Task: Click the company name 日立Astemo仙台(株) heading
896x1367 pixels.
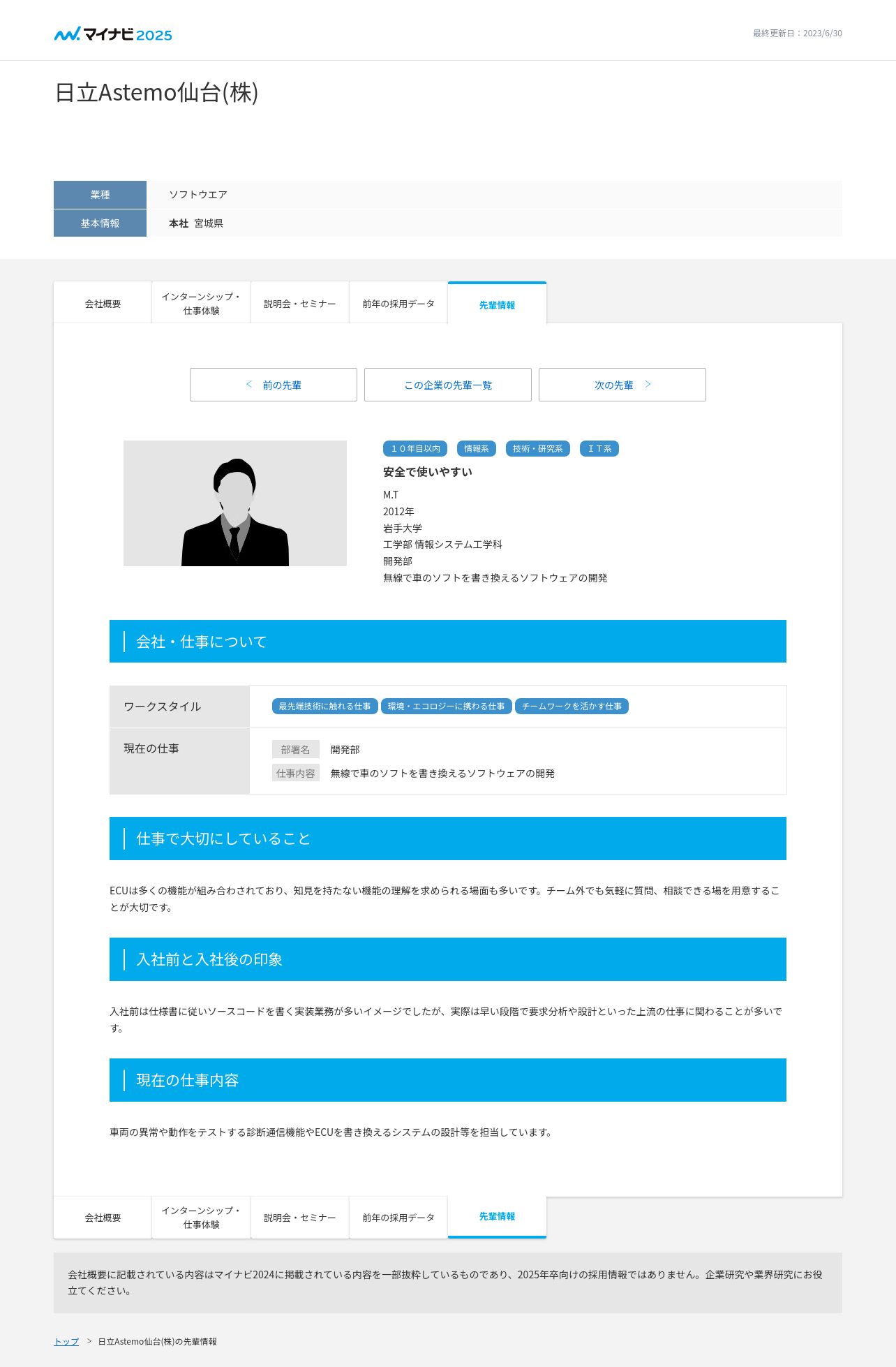Action: [156, 92]
